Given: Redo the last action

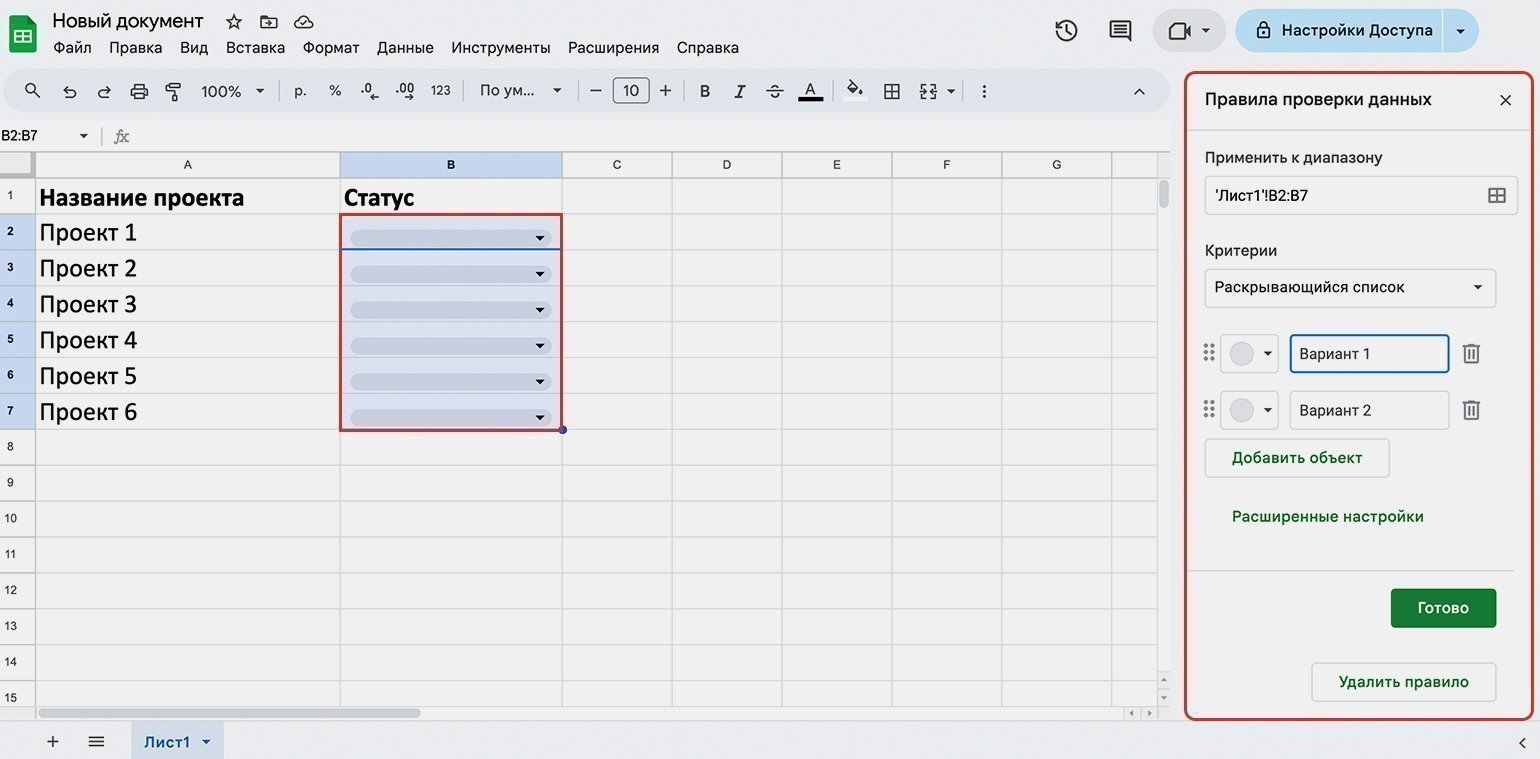Looking at the screenshot, I should click(104, 91).
